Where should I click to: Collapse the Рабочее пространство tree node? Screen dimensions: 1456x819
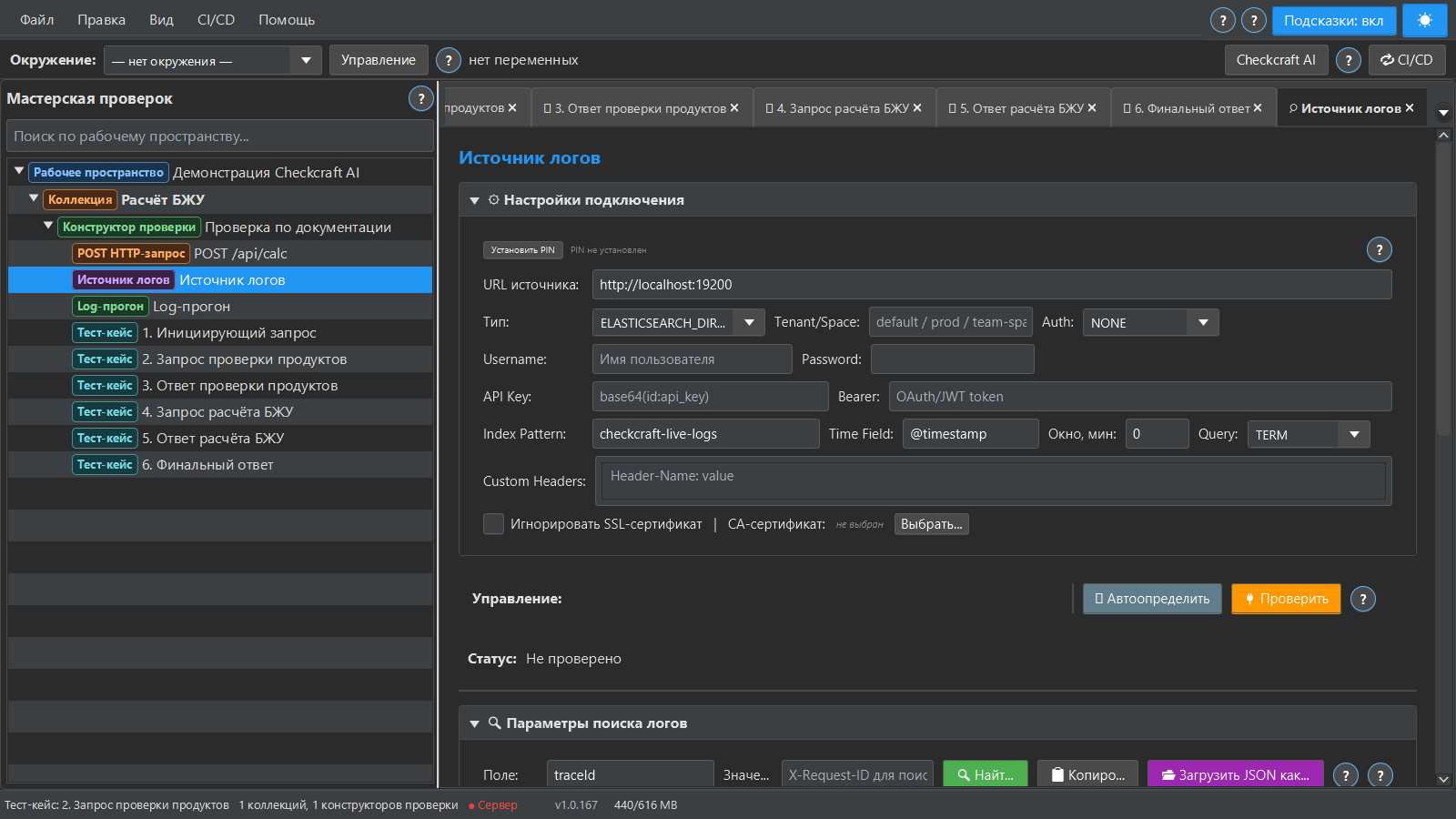[18, 171]
